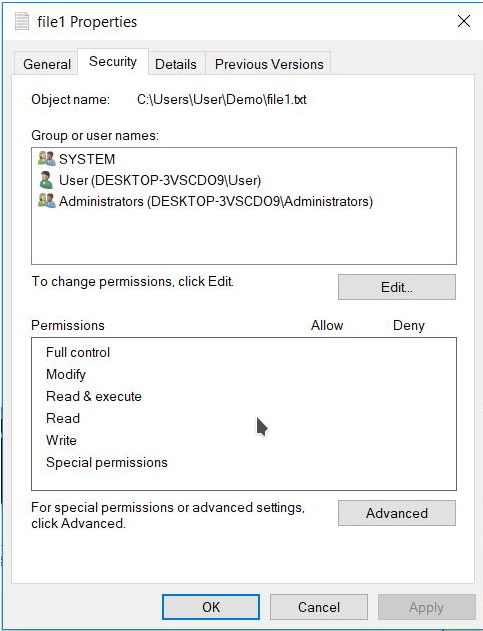Confirm with the OK button

tap(211, 607)
